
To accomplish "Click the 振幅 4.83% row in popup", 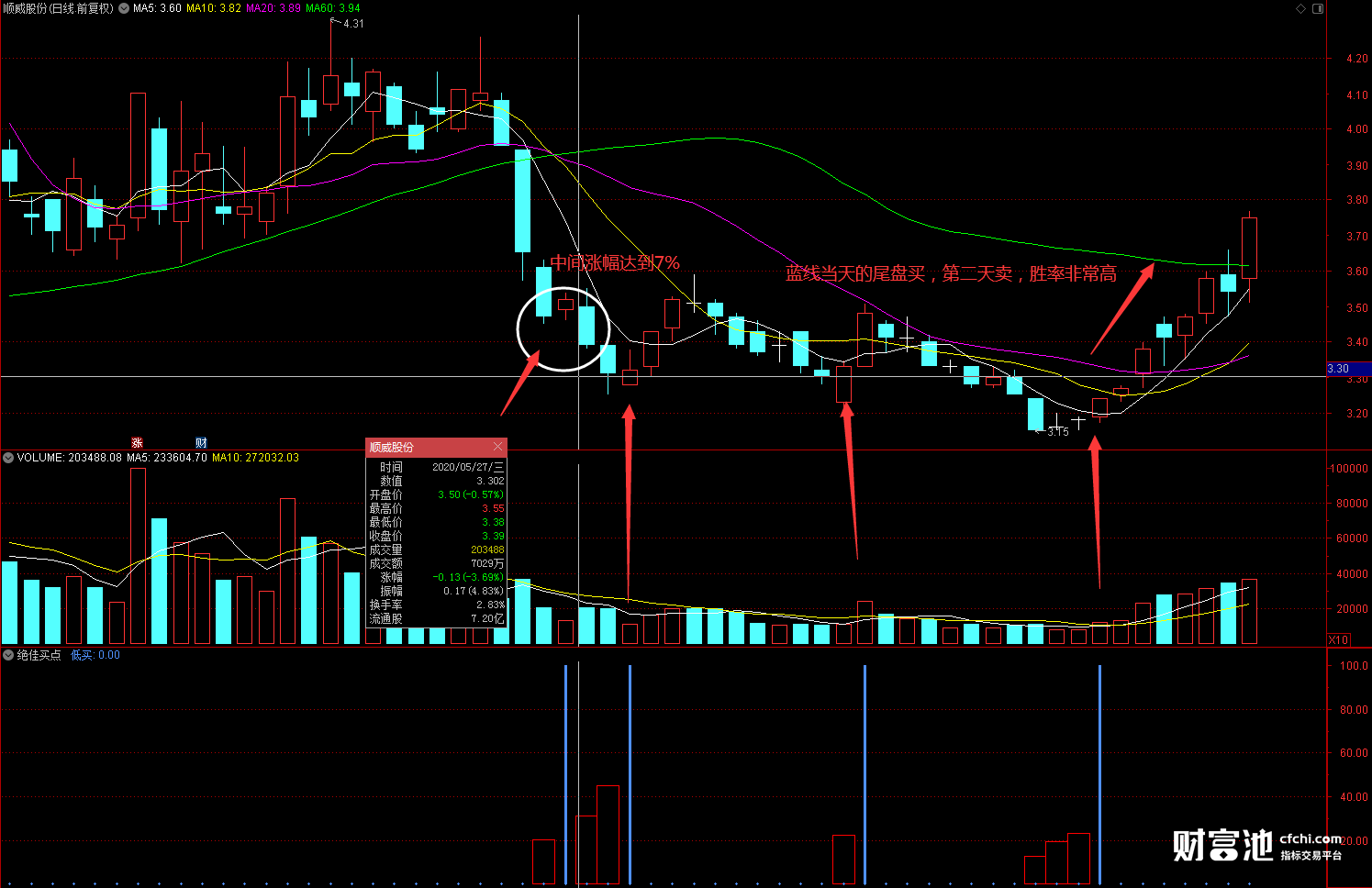I will coord(437,591).
